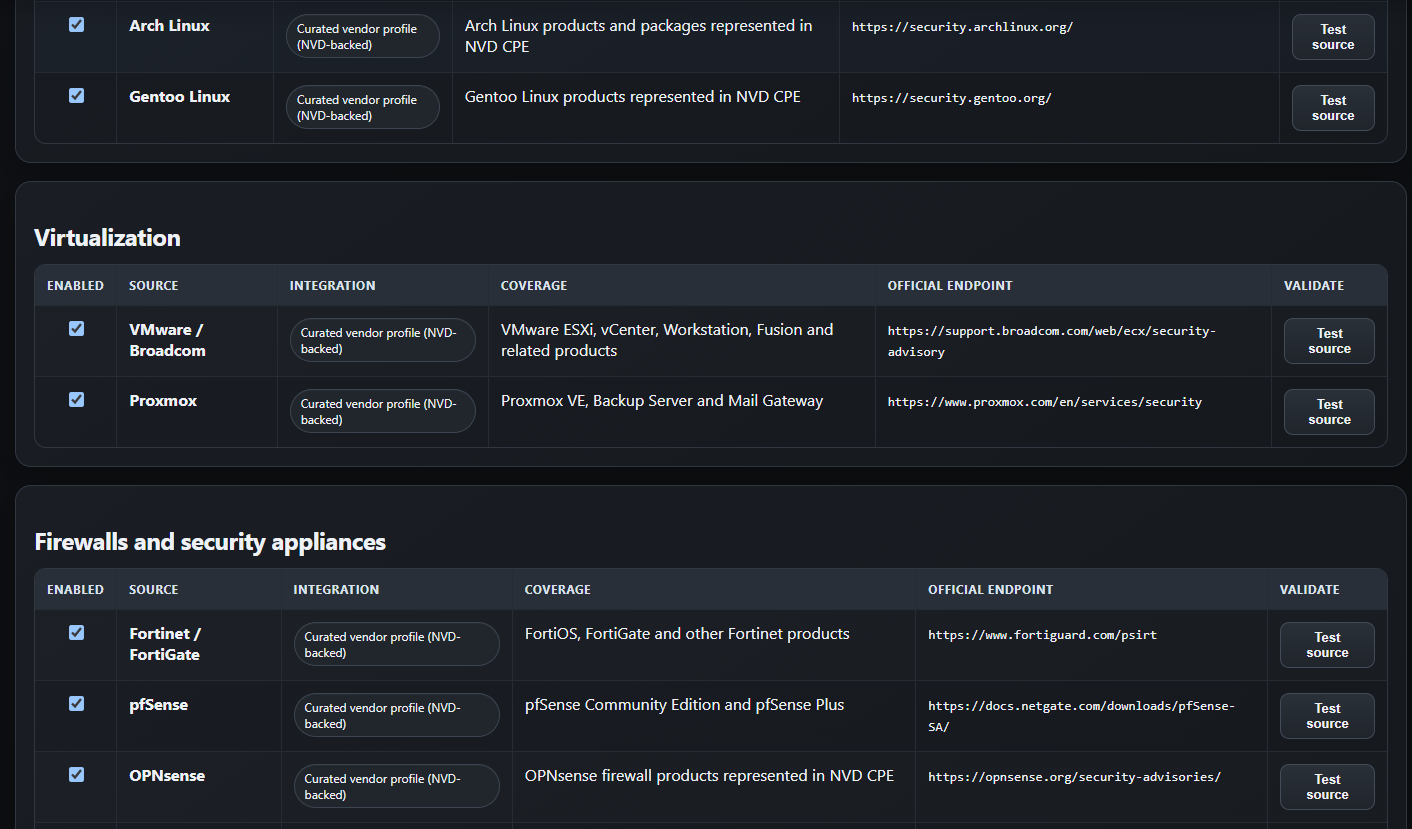Click the pfSense Community Edition coverage text
This screenshot has width=1412, height=829.
click(685, 705)
